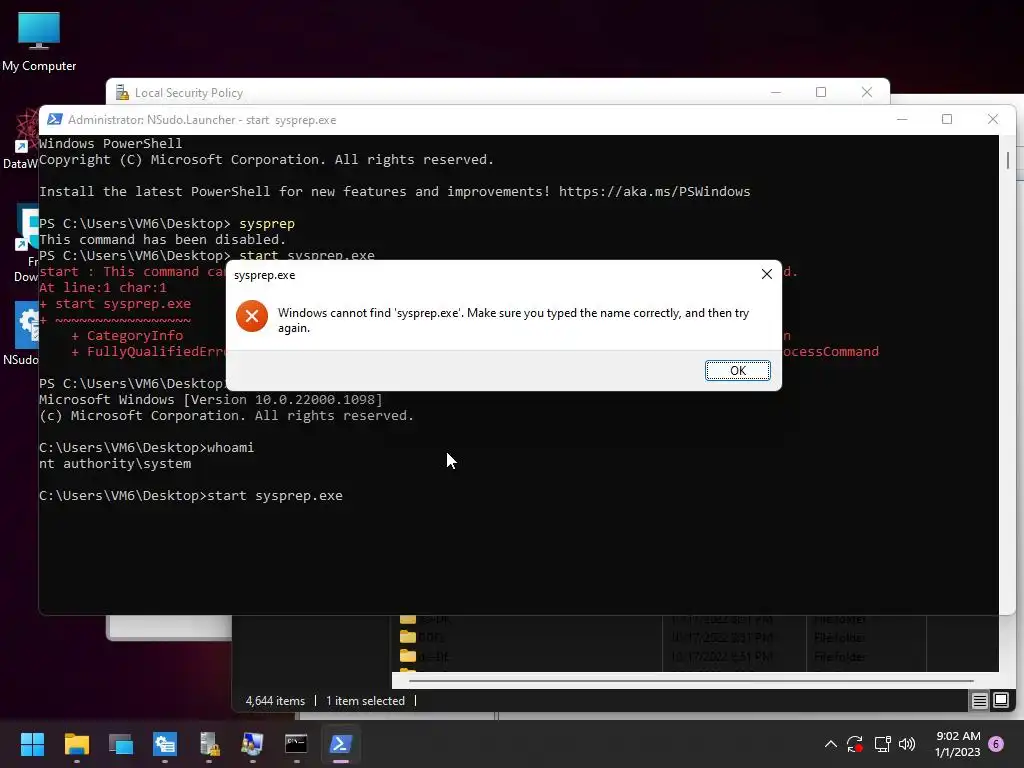Click the 'Local Security Policy' window title
This screenshot has height=768, width=1024.
click(x=189, y=93)
